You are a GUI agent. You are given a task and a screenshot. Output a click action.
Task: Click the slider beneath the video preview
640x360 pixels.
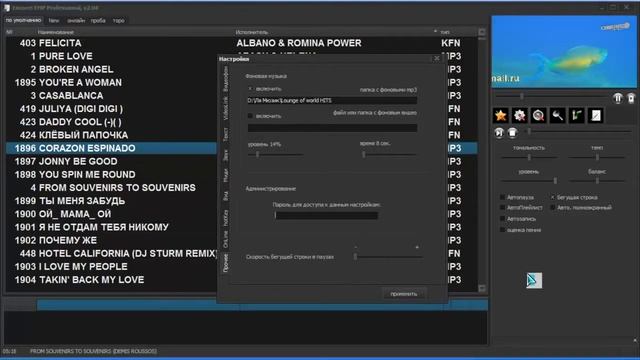point(551,96)
